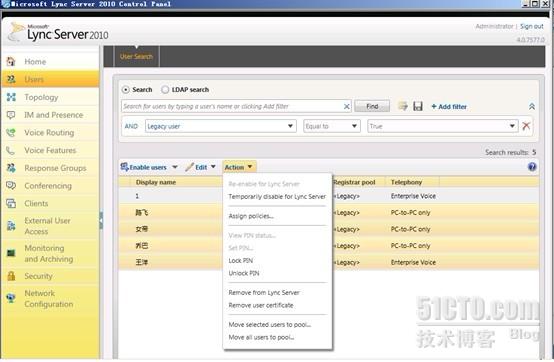
Task: Choose Unlock PIN menu entry
Action: [x=244, y=273]
